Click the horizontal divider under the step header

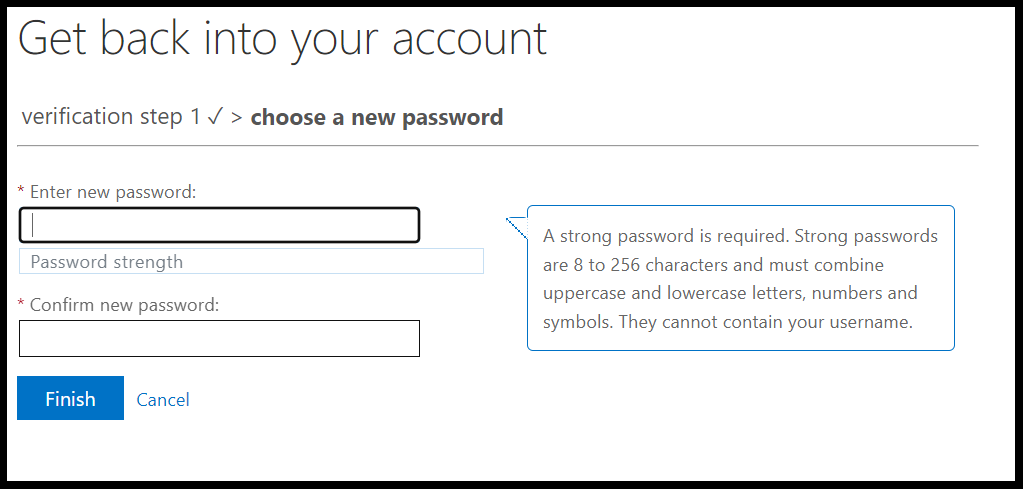(498, 146)
